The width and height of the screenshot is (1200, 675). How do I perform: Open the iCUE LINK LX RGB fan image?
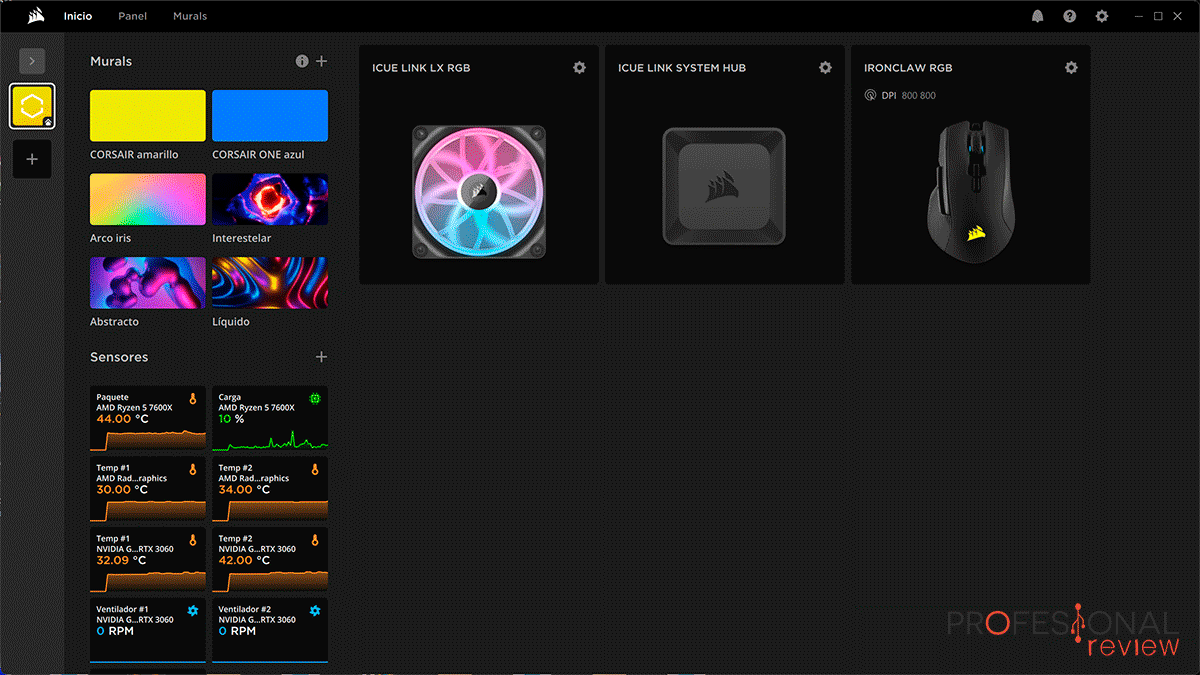click(479, 191)
